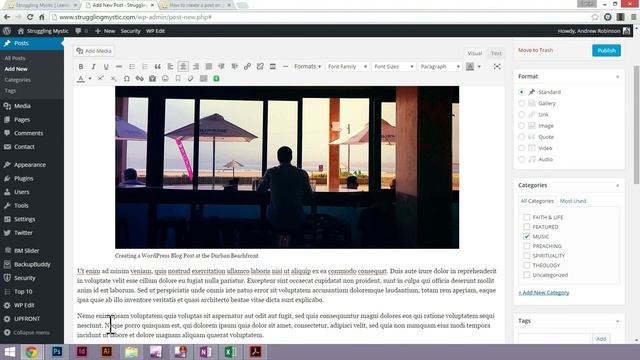Open the text color dropdown arrow
Image resolution: width=640 pixels, height=360 pixels.
90,78
